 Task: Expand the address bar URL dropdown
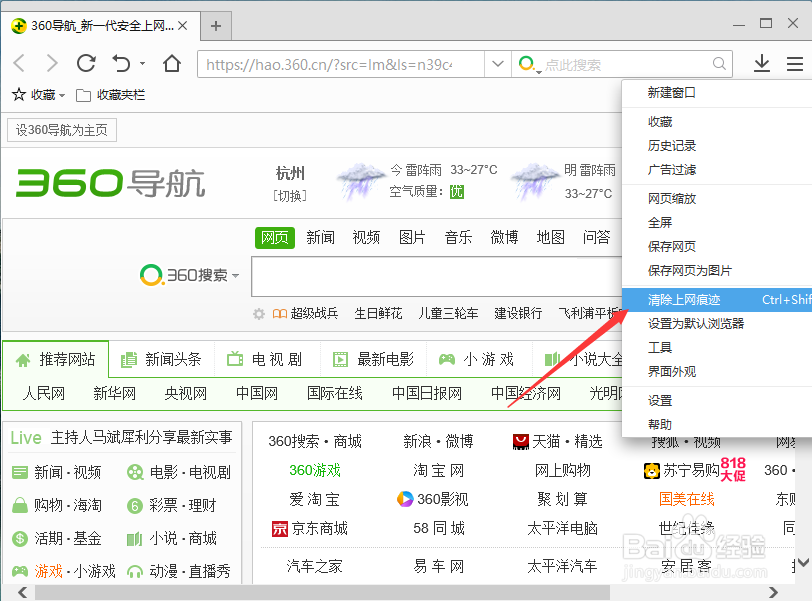[x=498, y=64]
